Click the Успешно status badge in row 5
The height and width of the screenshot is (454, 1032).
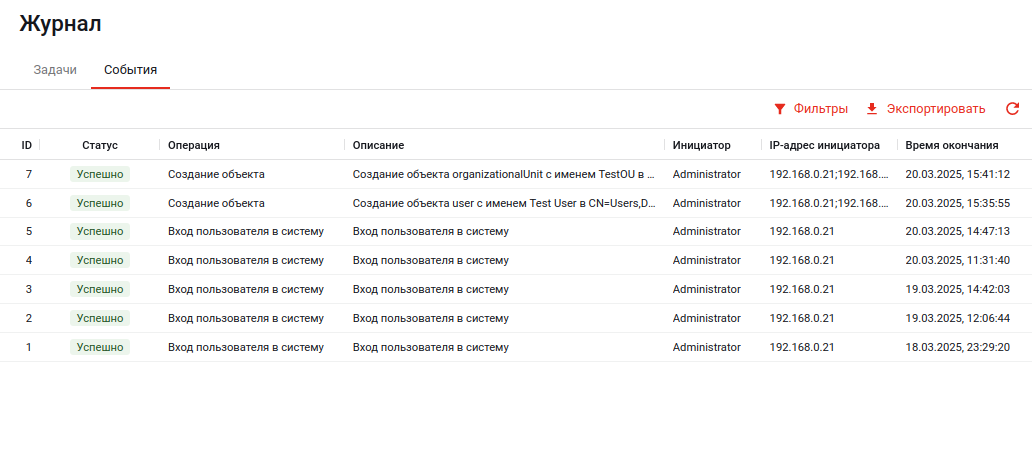point(100,232)
